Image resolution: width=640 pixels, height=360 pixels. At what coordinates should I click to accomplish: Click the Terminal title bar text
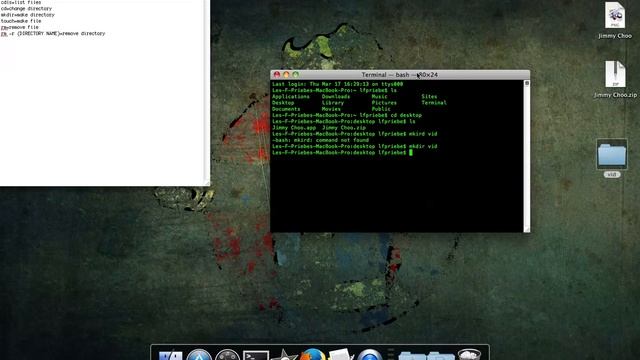pos(400,75)
